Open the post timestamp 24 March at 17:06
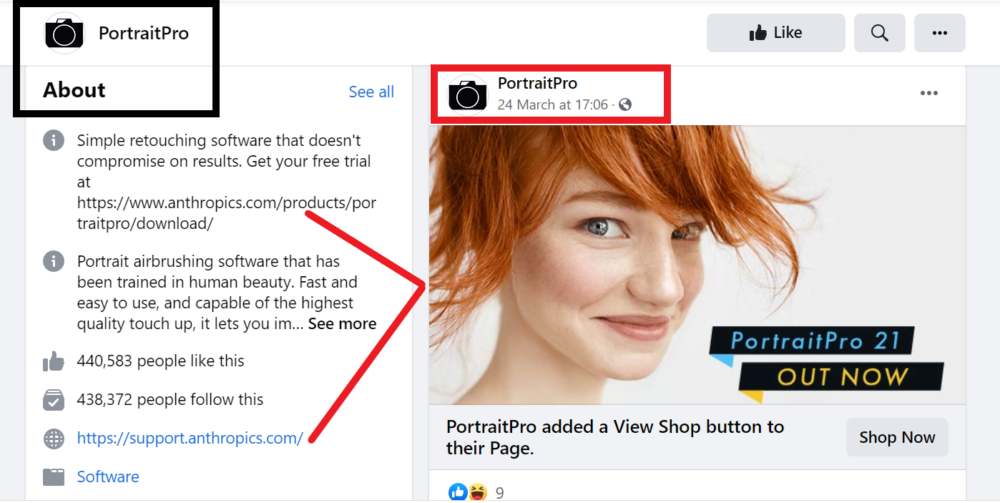Screen dimensions: 1000x503 (x=552, y=105)
